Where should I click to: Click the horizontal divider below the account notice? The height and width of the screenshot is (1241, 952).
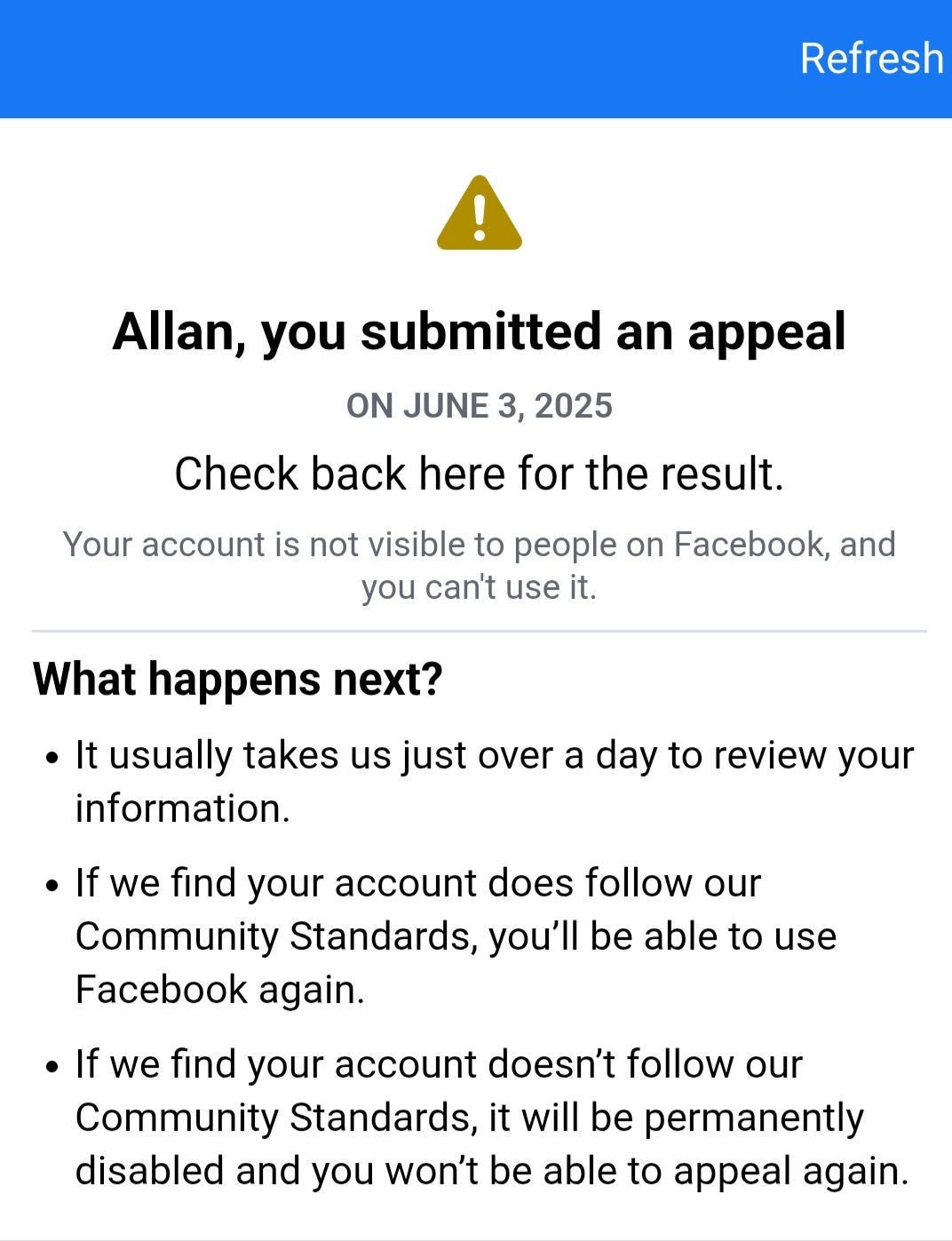(x=480, y=631)
